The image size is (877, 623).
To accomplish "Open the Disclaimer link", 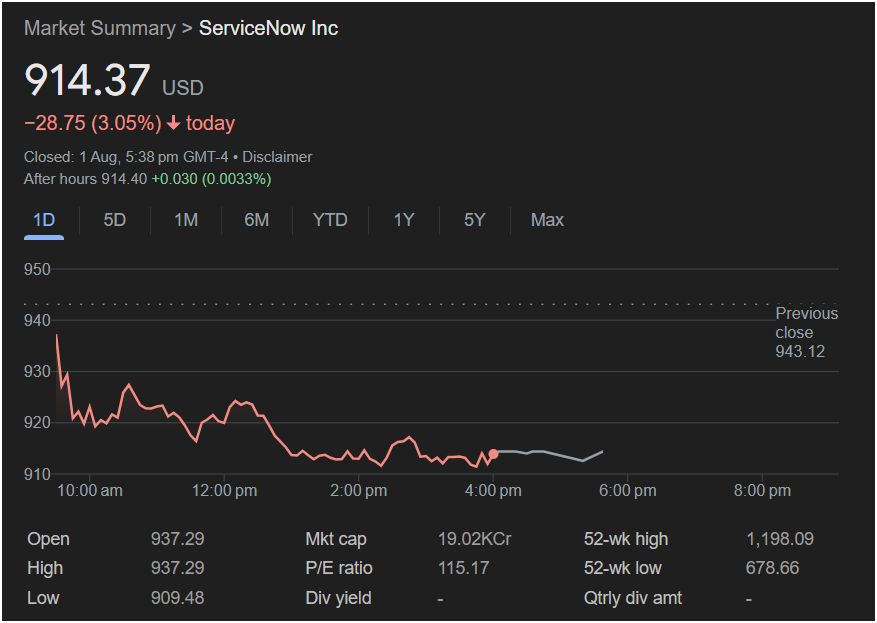I will coord(277,157).
